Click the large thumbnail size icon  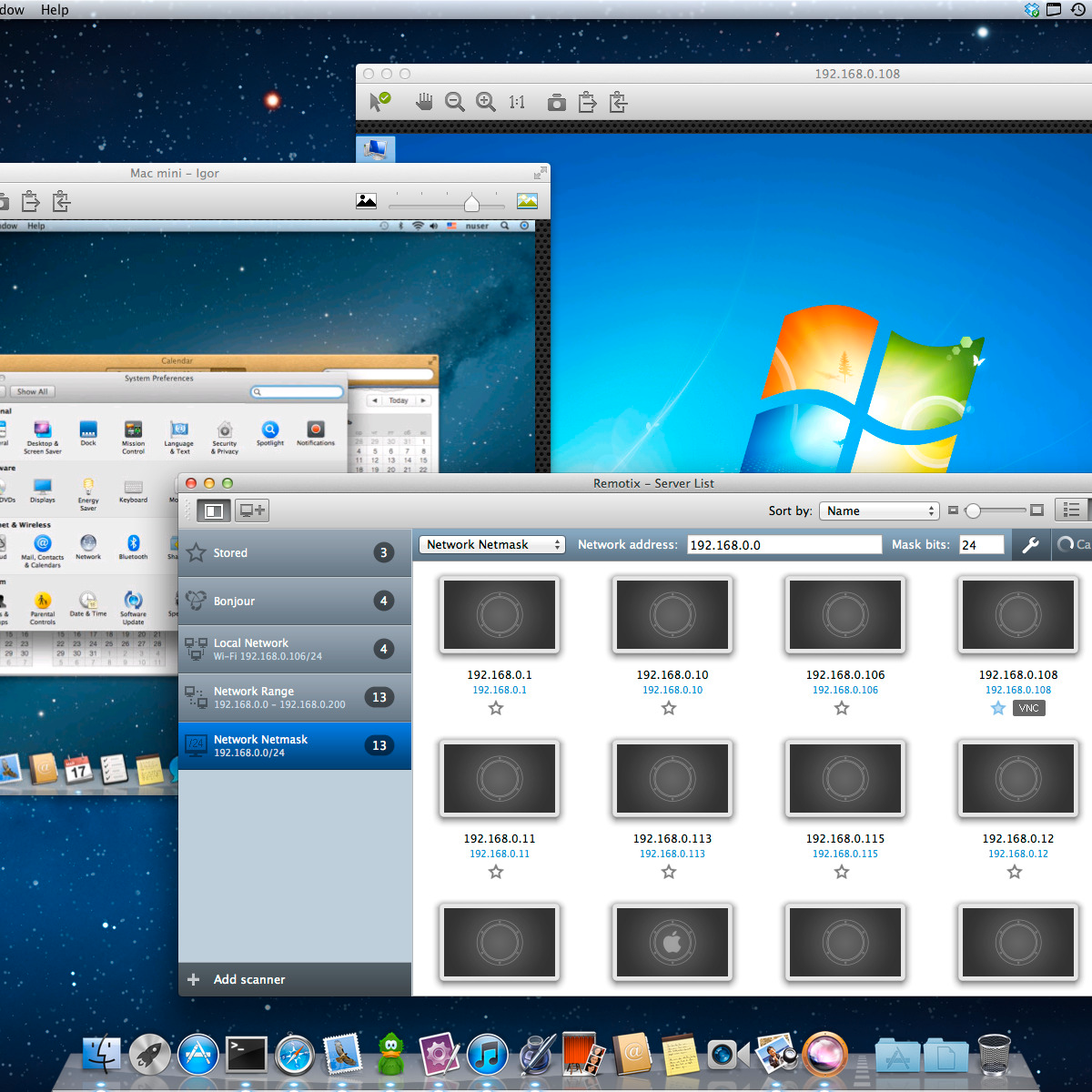click(x=1036, y=511)
